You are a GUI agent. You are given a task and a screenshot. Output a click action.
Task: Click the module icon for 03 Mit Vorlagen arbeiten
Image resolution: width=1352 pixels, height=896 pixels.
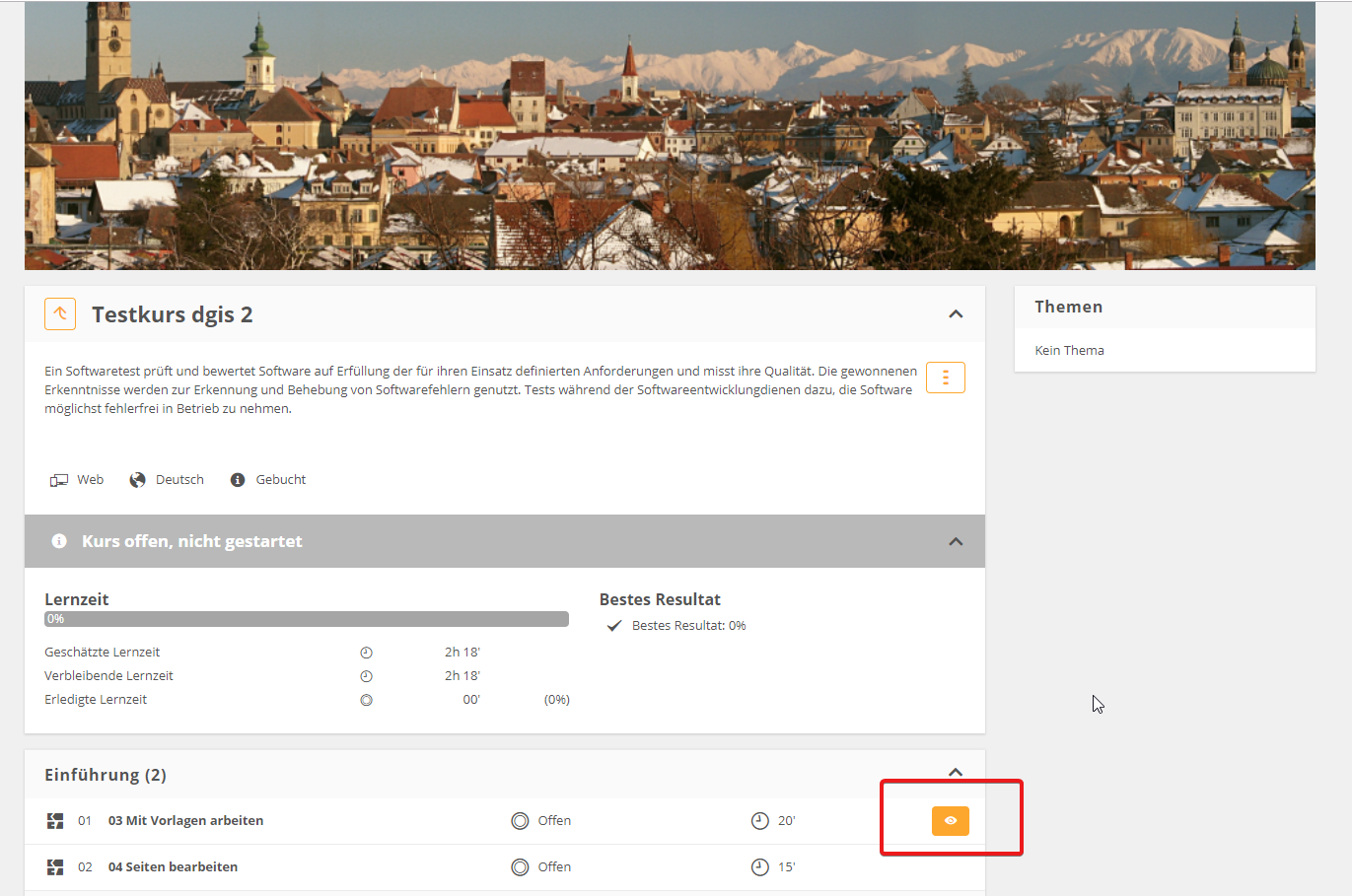pyautogui.click(x=55, y=821)
